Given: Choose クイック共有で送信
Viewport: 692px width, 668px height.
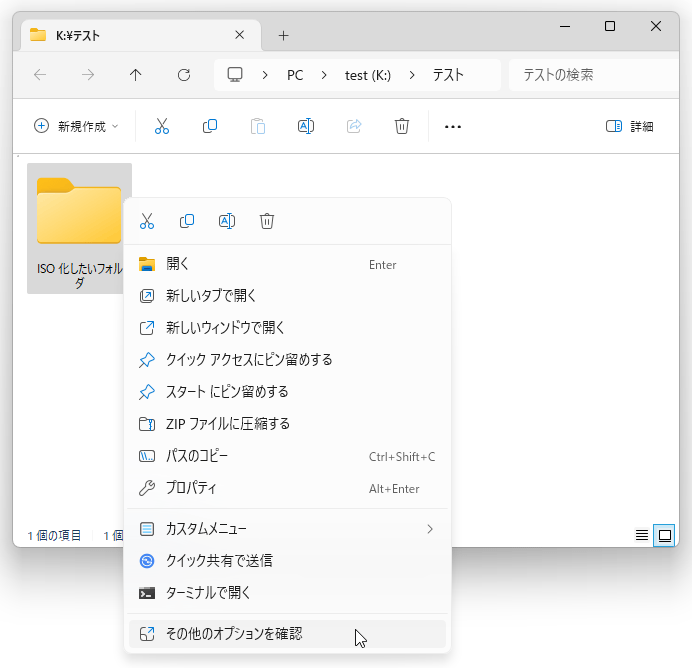Looking at the screenshot, I should coord(287,561).
